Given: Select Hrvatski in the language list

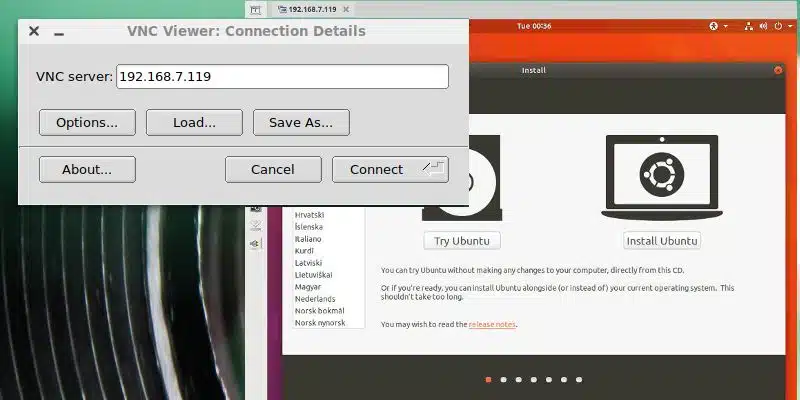Looking at the screenshot, I should (310, 215).
